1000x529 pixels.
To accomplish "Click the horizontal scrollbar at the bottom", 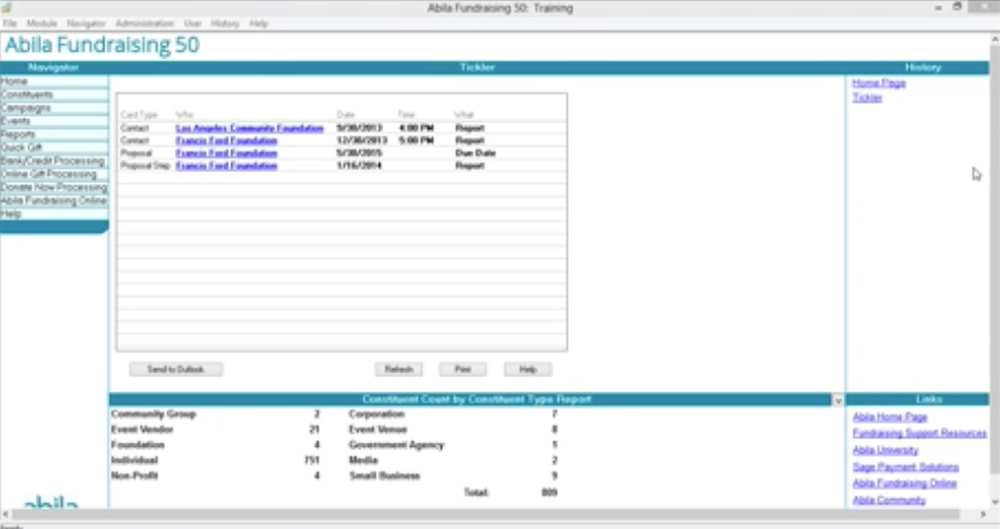I will tap(485, 514).
